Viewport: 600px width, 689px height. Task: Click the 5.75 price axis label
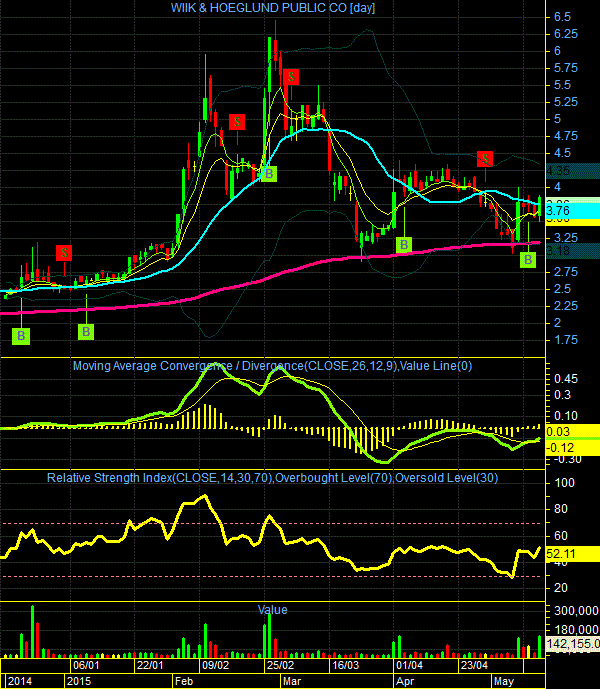click(566, 68)
